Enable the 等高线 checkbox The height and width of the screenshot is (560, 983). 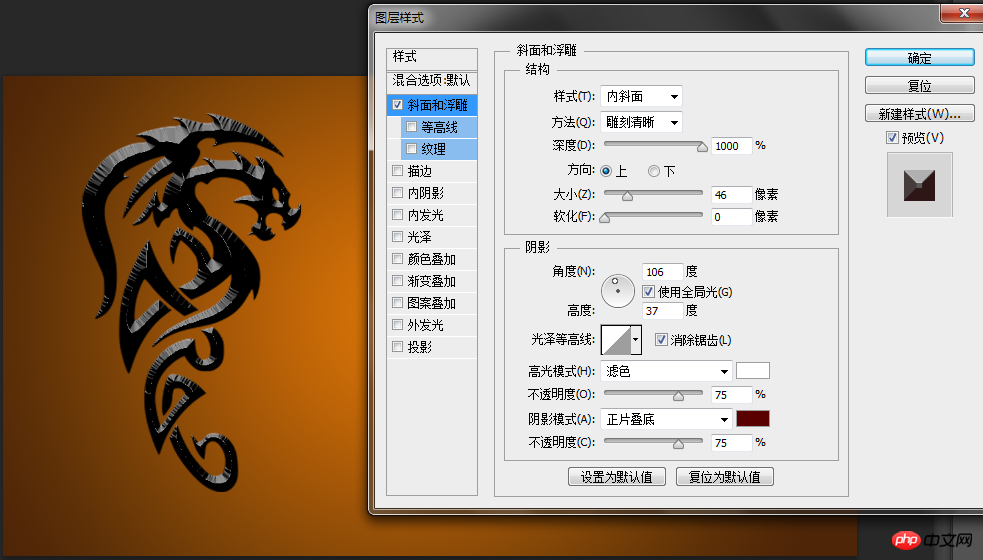click(411, 127)
